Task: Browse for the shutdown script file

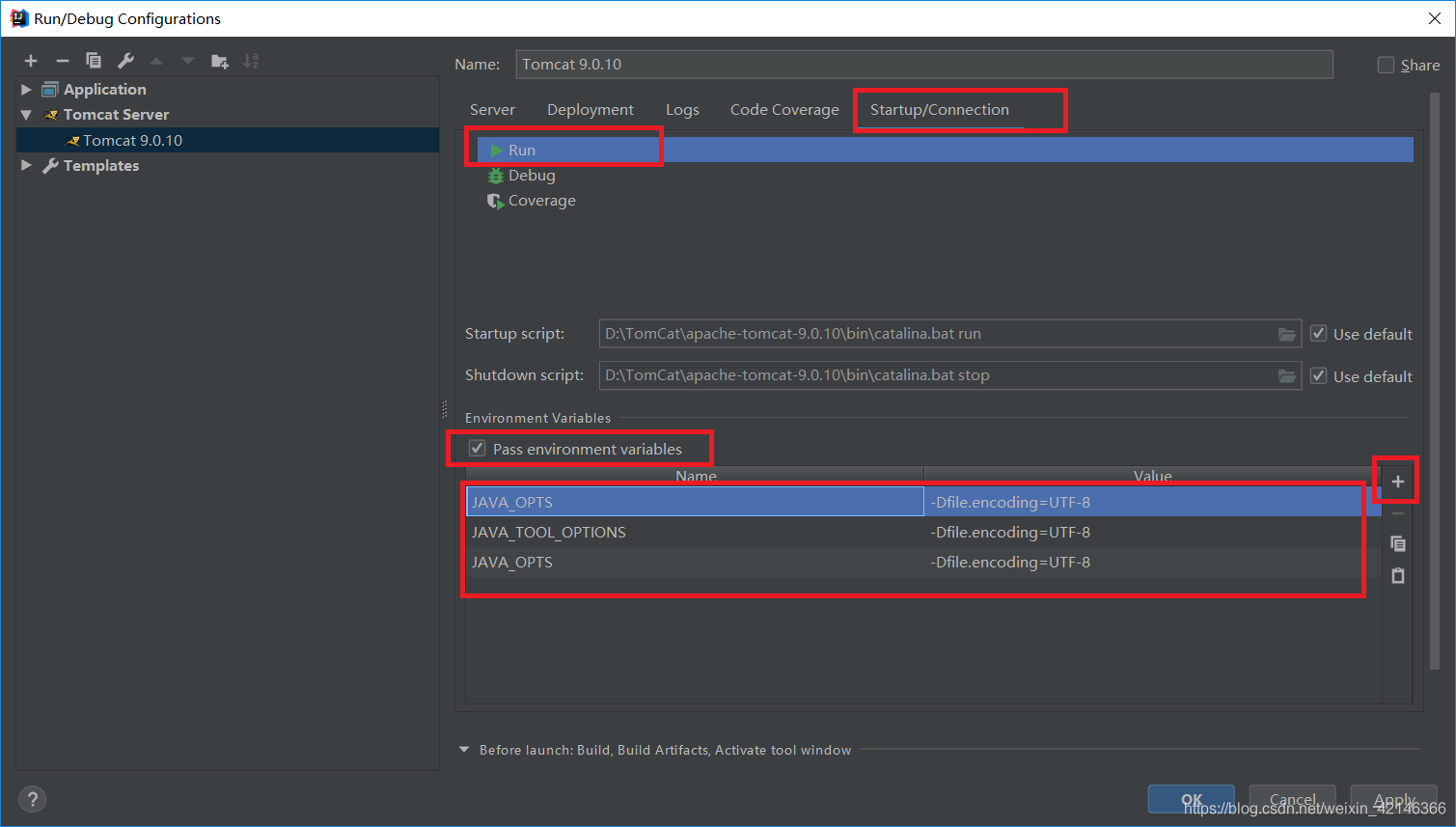Action: coord(1287,375)
